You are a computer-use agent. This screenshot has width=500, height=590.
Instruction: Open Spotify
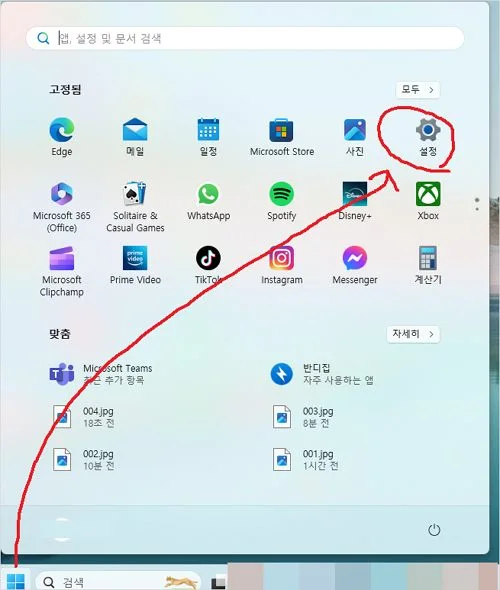click(282, 201)
